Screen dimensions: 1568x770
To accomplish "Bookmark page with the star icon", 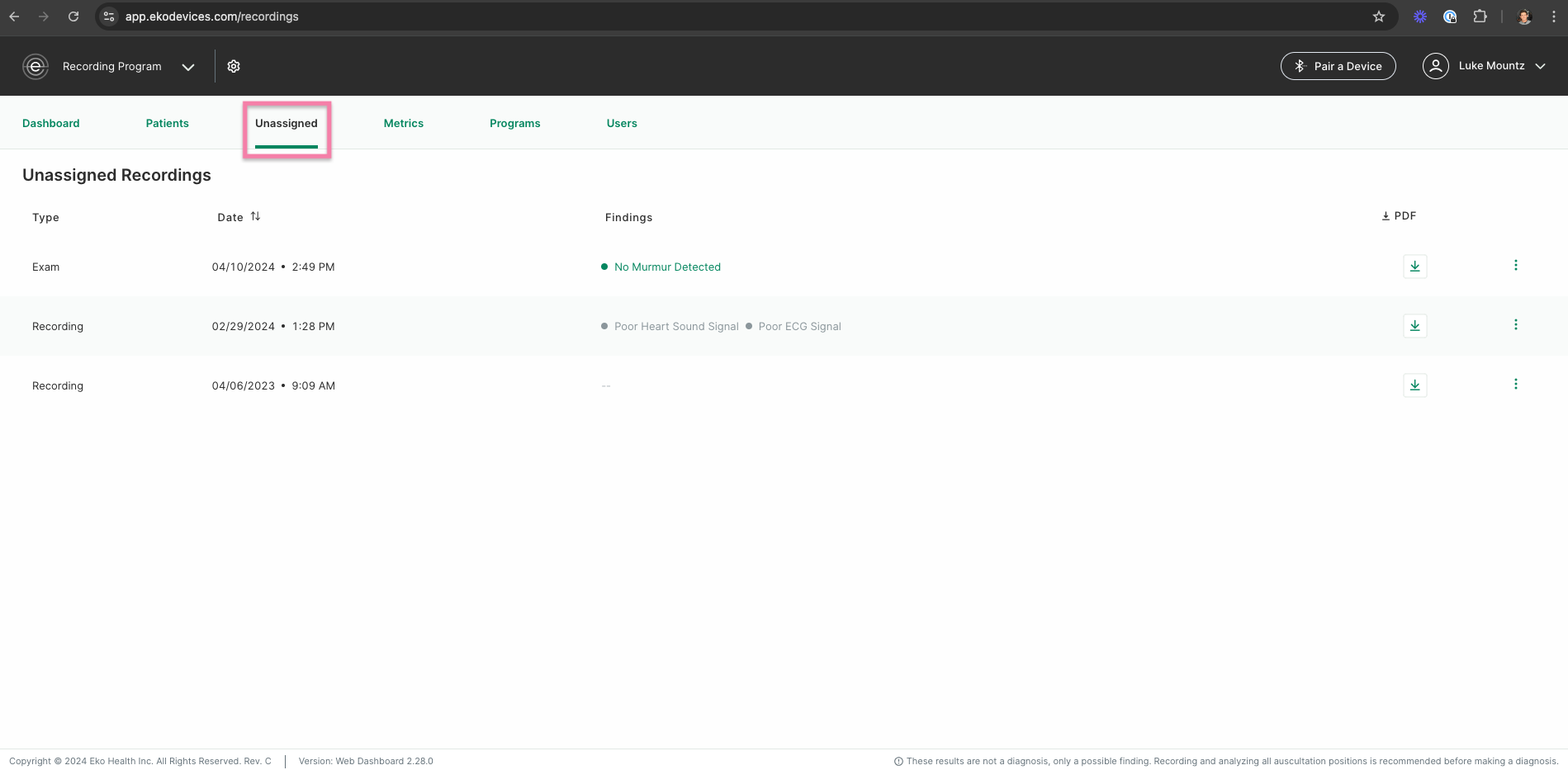I will [x=1379, y=17].
